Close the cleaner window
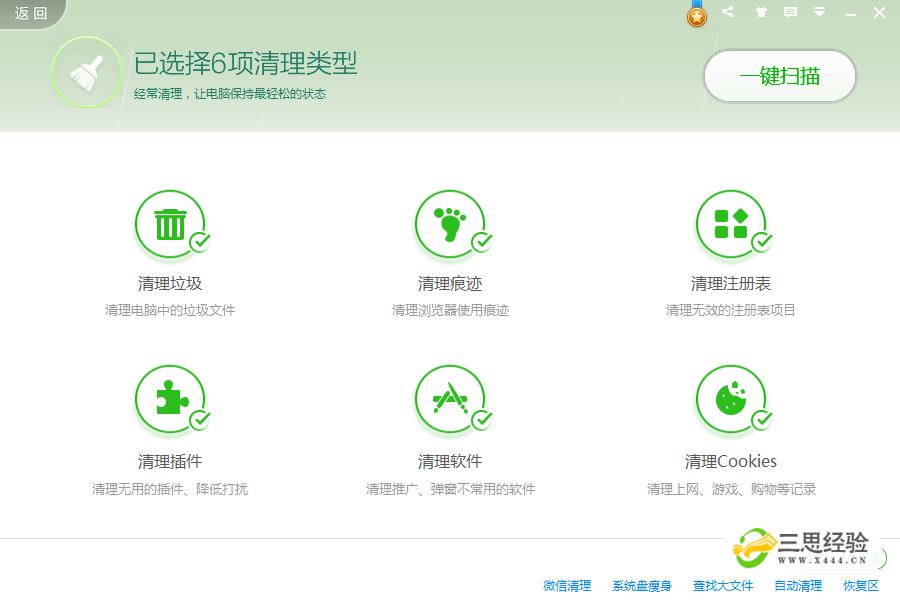The height and width of the screenshot is (600, 900). click(879, 13)
